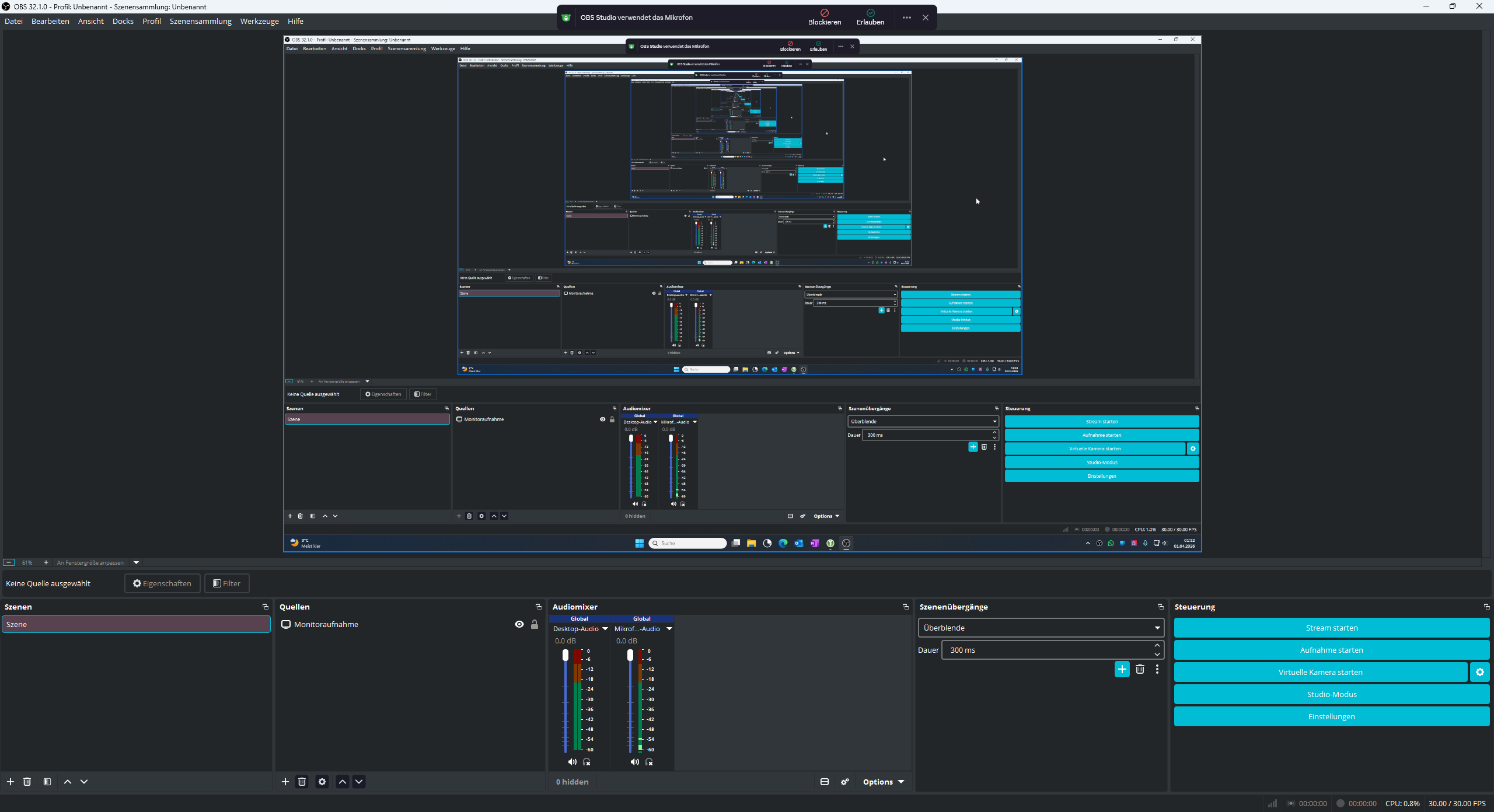Toggle Desktop-Audio monitoring headphone icon

587,762
